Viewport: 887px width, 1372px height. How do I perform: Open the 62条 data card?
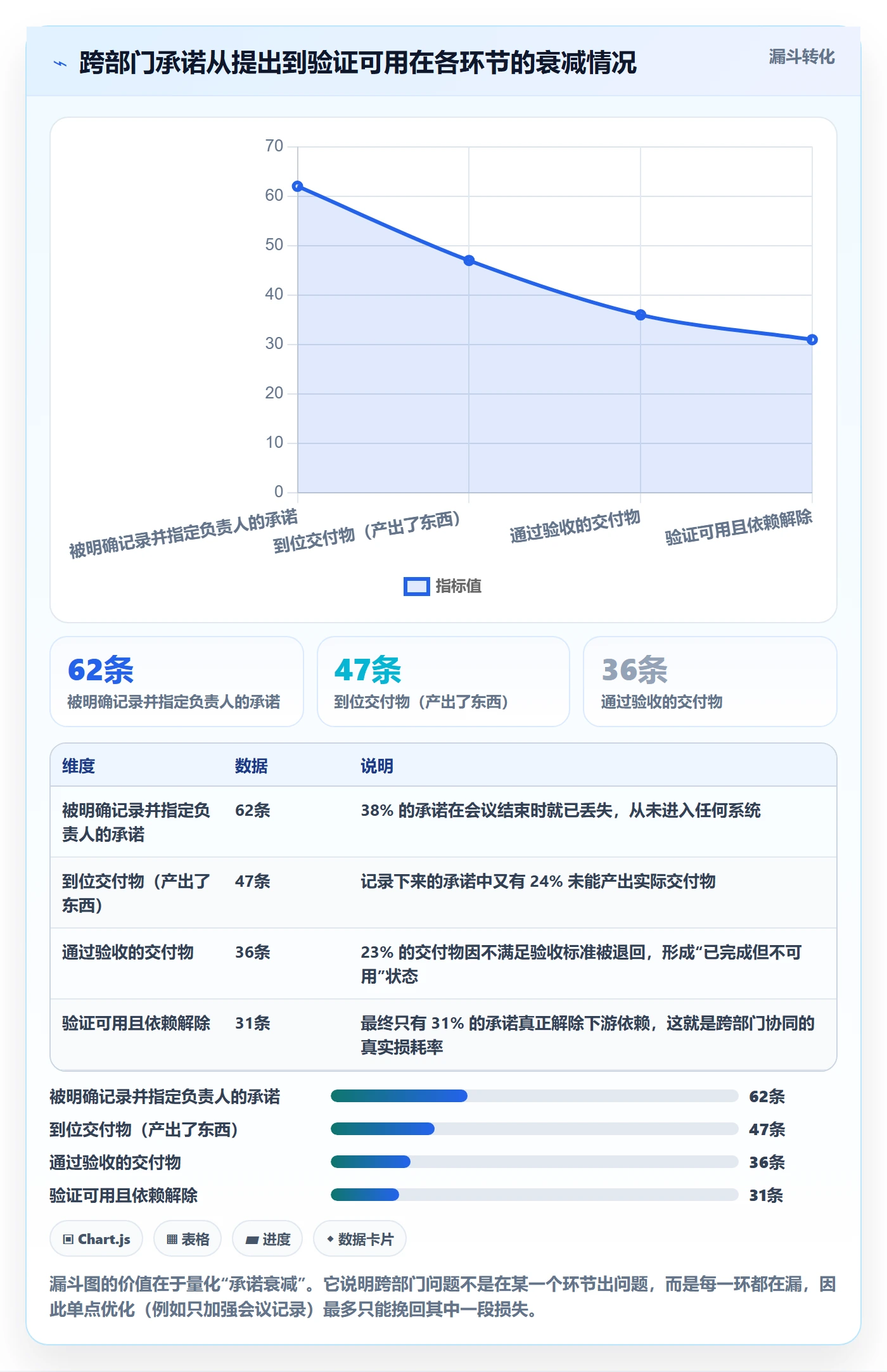click(177, 682)
